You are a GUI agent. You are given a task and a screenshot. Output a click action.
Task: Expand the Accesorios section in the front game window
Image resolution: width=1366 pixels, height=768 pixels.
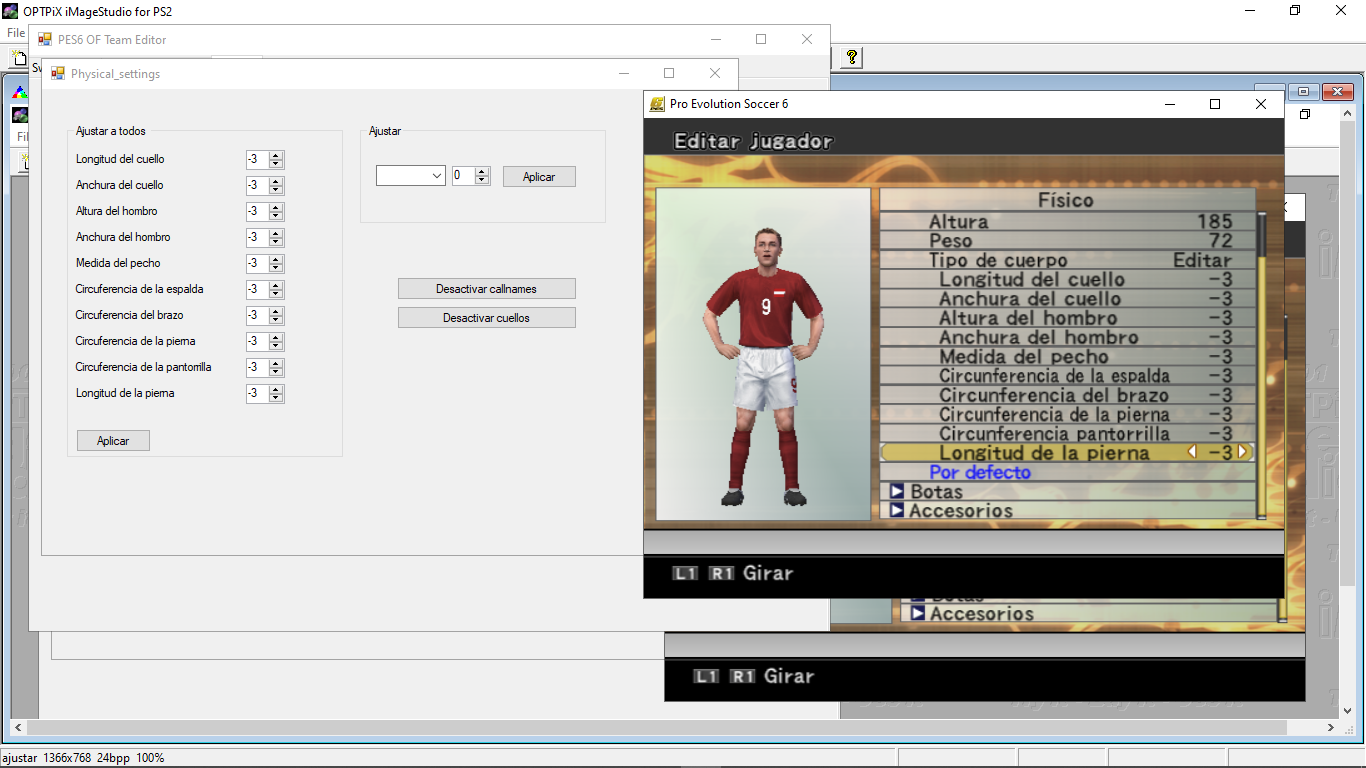pos(897,510)
